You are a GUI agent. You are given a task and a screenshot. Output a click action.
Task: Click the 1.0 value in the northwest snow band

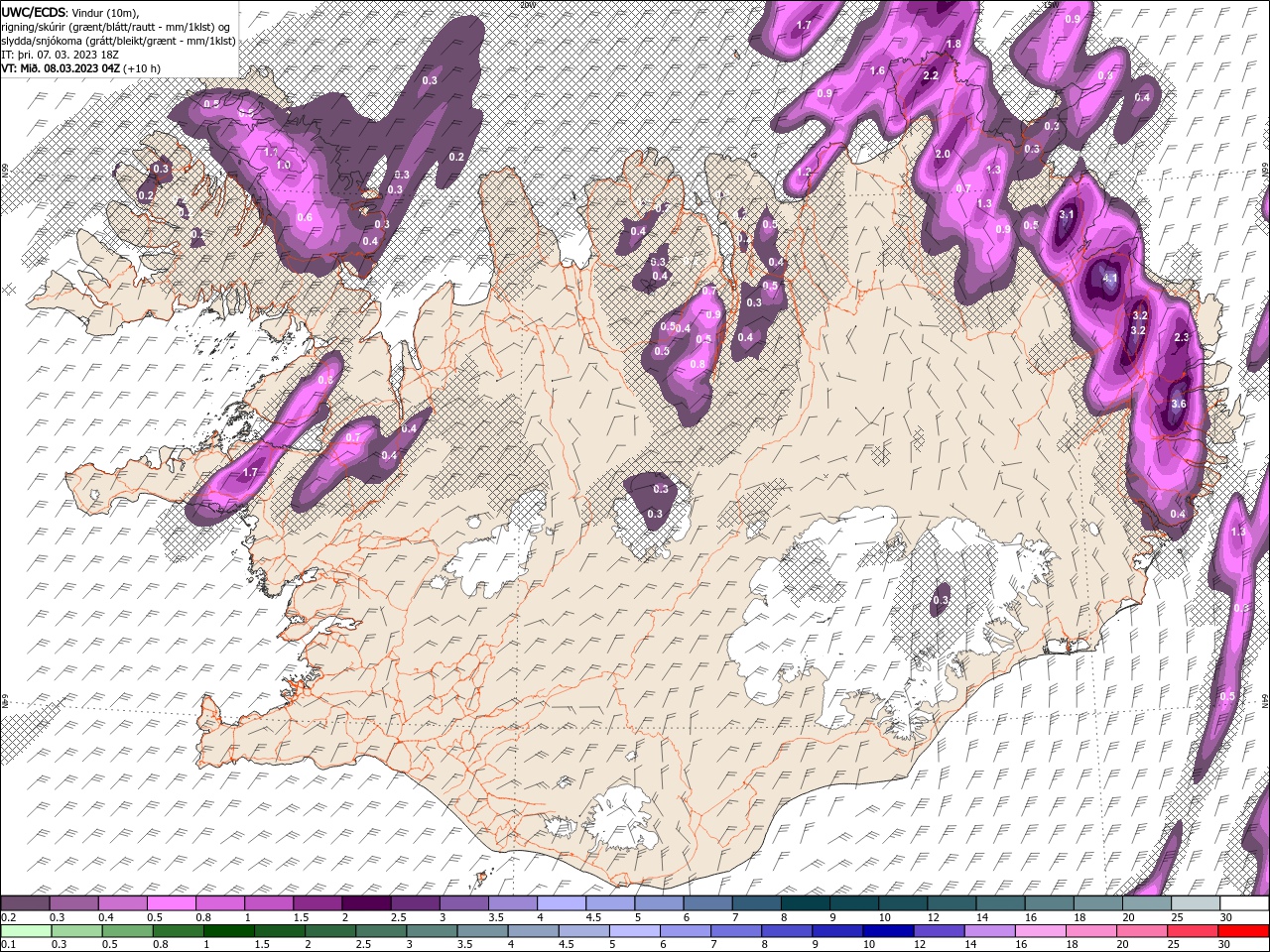pos(283,166)
